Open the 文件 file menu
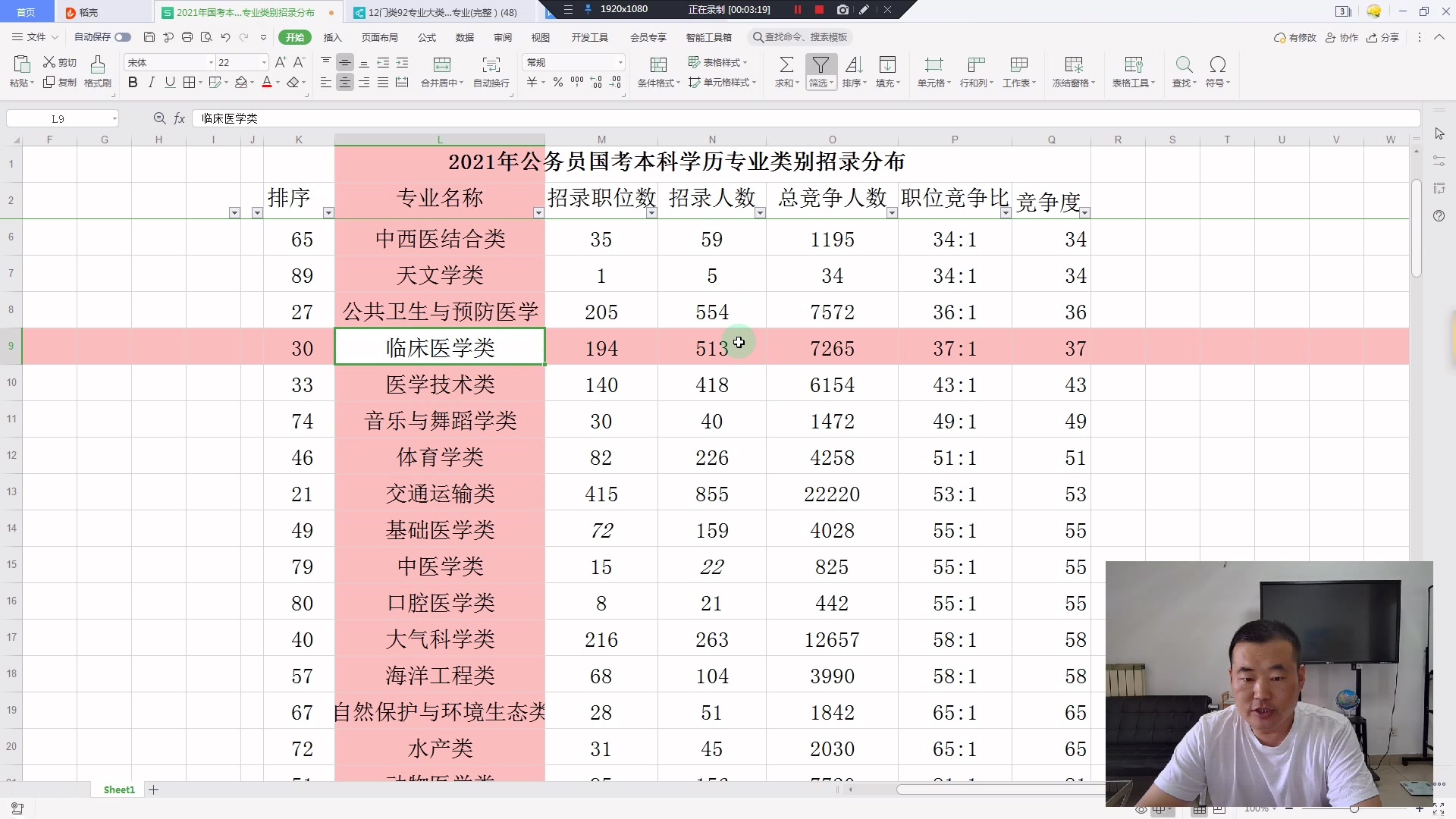The width and height of the screenshot is (1456, 819). [x=36, y=37]
